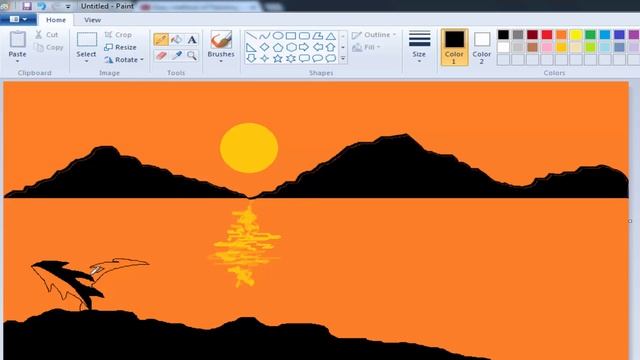The width and height of the screenshot is (640, 360).
Task: Choose the Hexagon shape
Action: [291, 47]
